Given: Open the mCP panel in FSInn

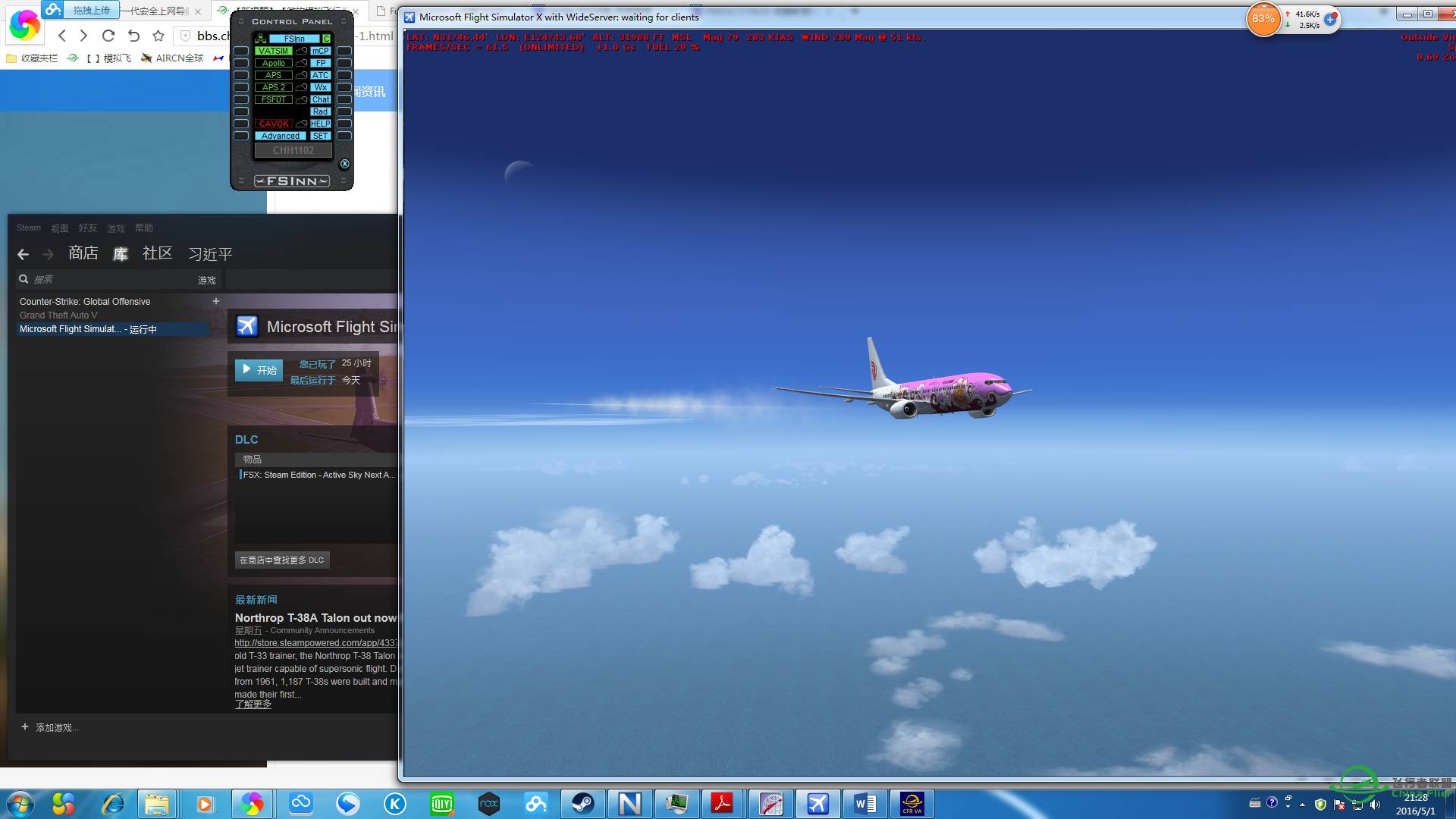Looking at the screenshot, I should pyautogui.click(x=321, y=51).
